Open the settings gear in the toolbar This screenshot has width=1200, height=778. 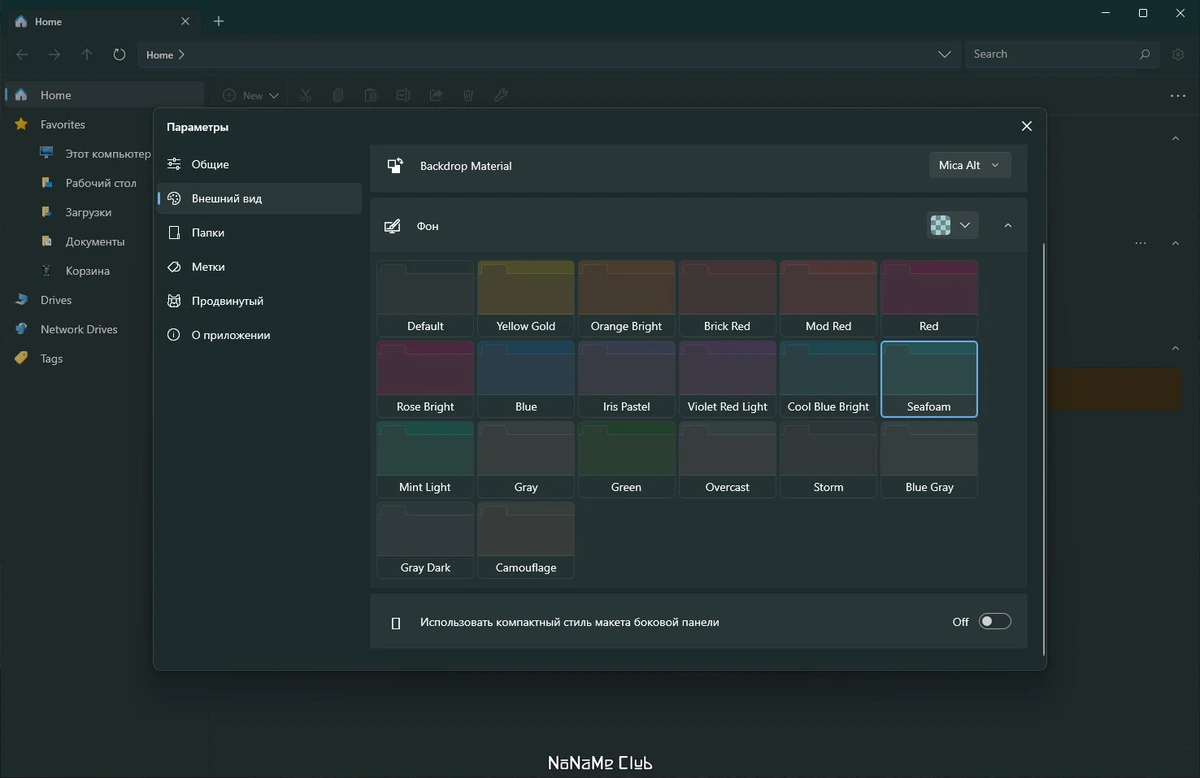coord(1179,54)
